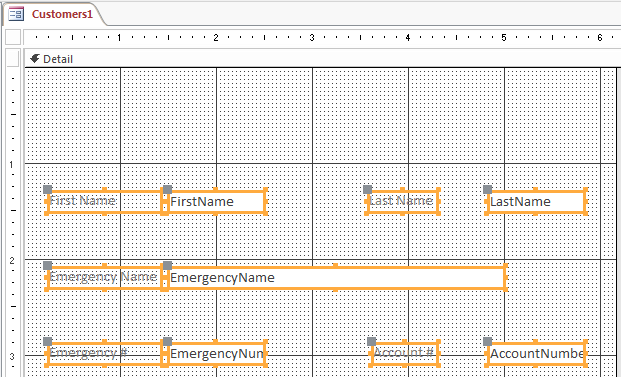Select the Emergency Name label control
The image size is (621, 377).
[x=105, y=278]
